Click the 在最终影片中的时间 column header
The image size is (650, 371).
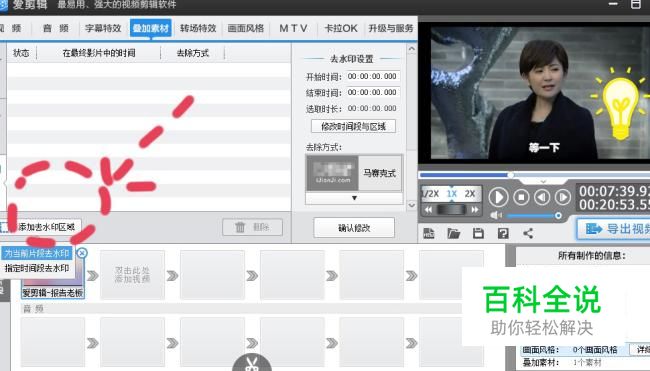(x=99, y=53)
